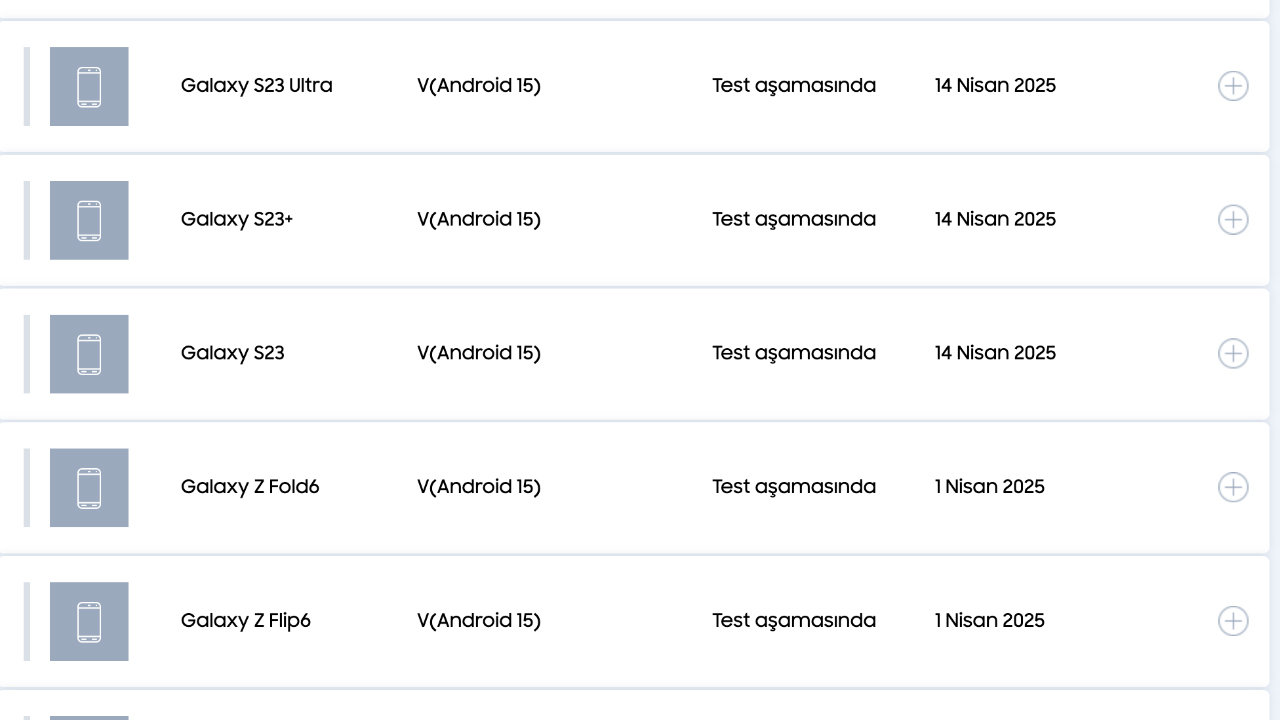Screen dimensions: 1280x720
Task: Click the Galaxy S23+ model name
Action: [237, 219]
